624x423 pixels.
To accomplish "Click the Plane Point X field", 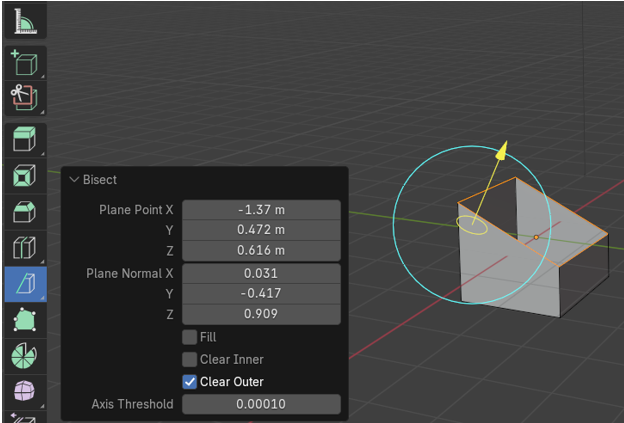I will point(261,210).
